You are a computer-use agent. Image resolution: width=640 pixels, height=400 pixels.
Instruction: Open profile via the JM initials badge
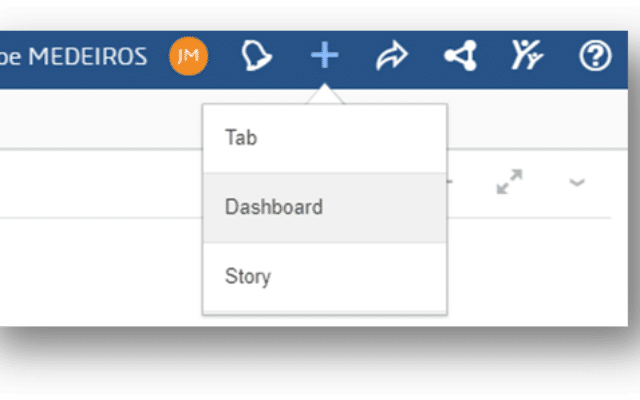tap(188, 57)
